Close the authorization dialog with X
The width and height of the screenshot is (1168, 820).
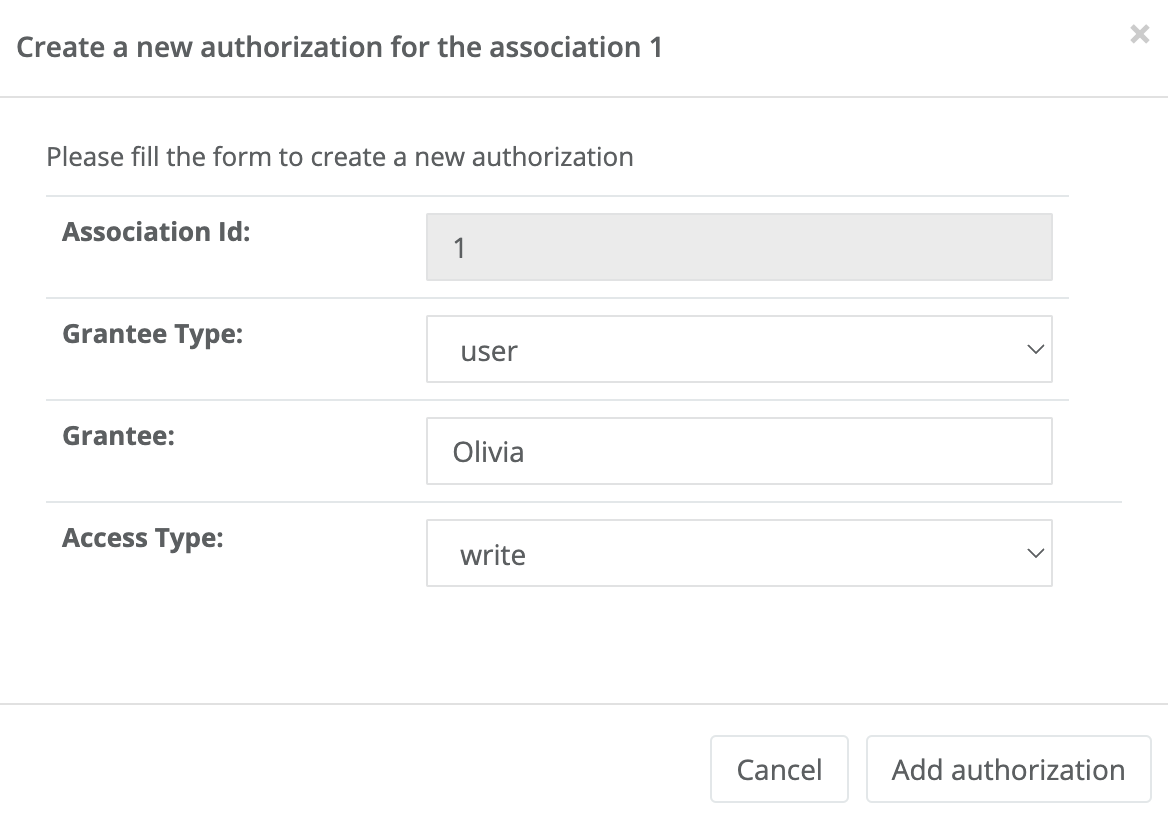coord(1139,34)
